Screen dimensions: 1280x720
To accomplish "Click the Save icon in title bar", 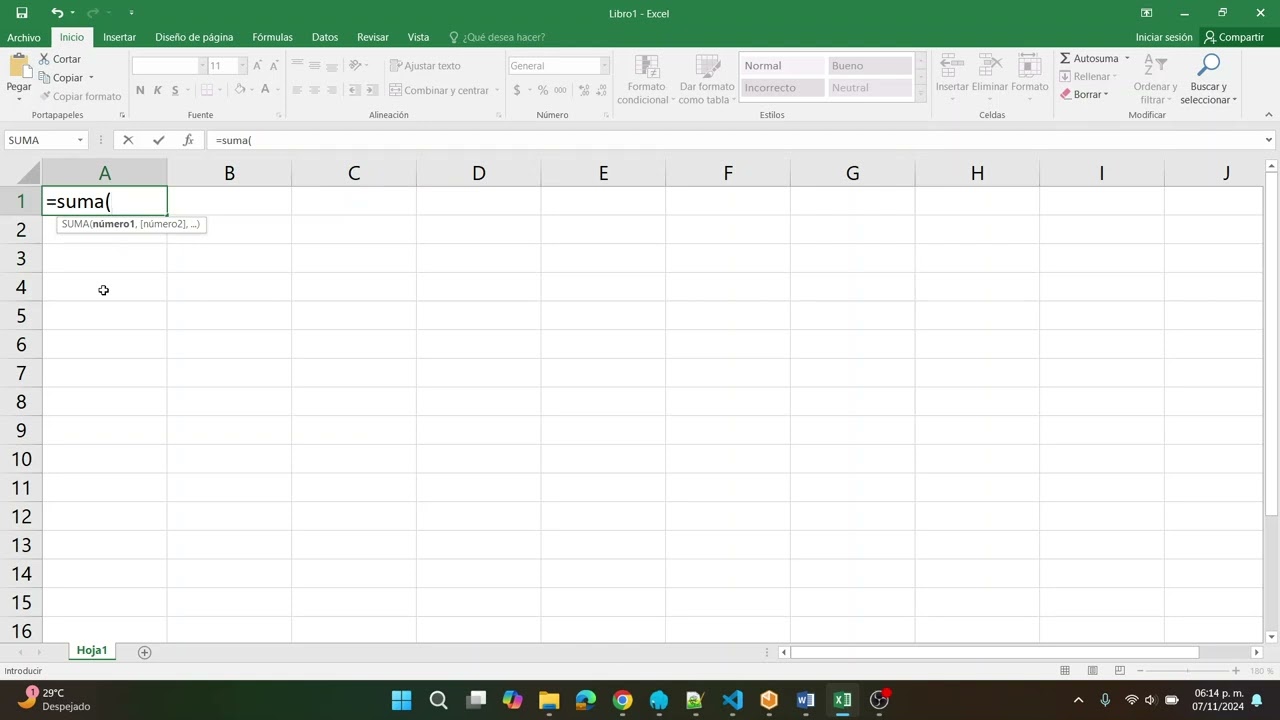I will click(22, 13).
